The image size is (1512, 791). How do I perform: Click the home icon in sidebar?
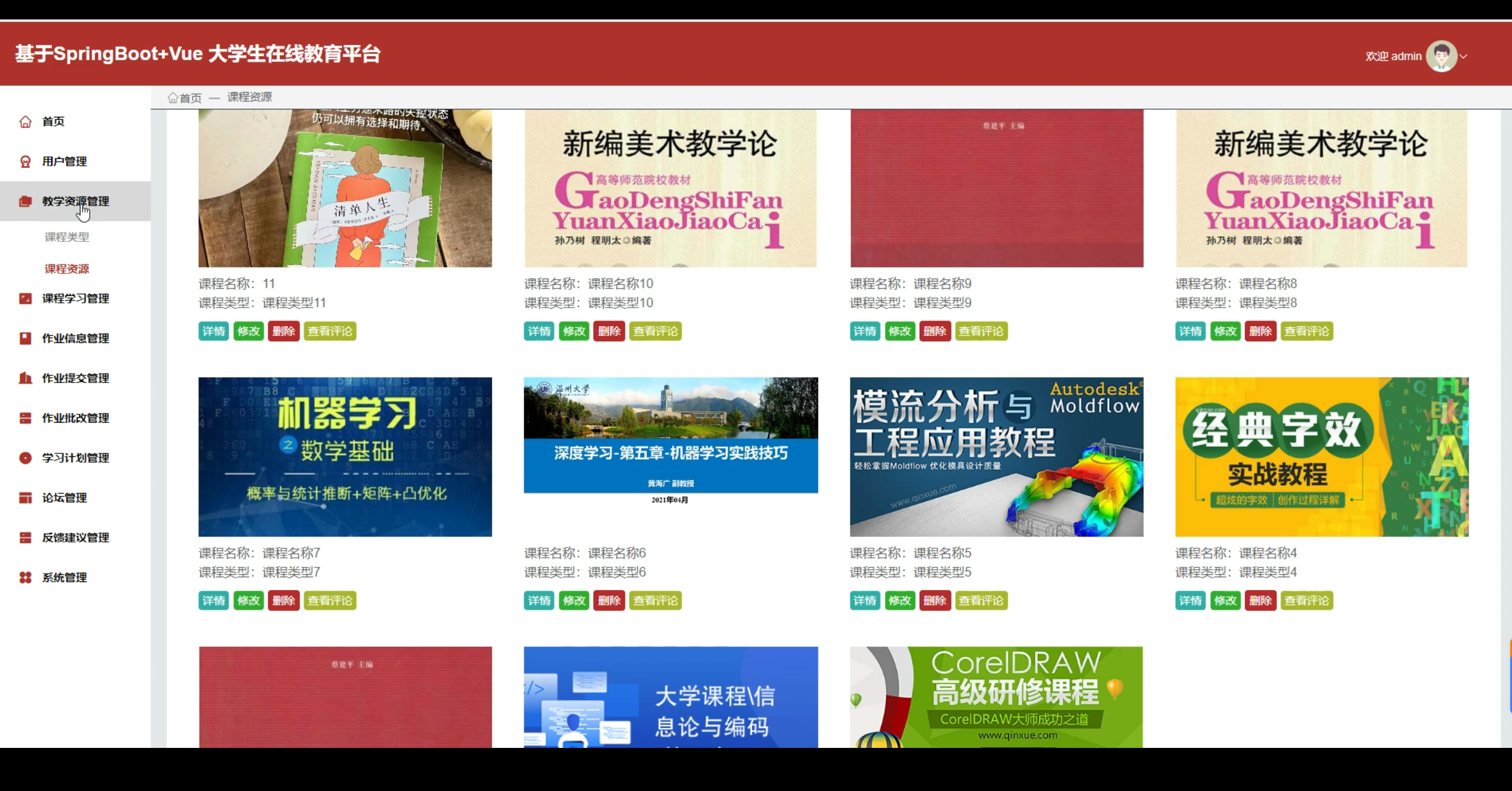25,122
